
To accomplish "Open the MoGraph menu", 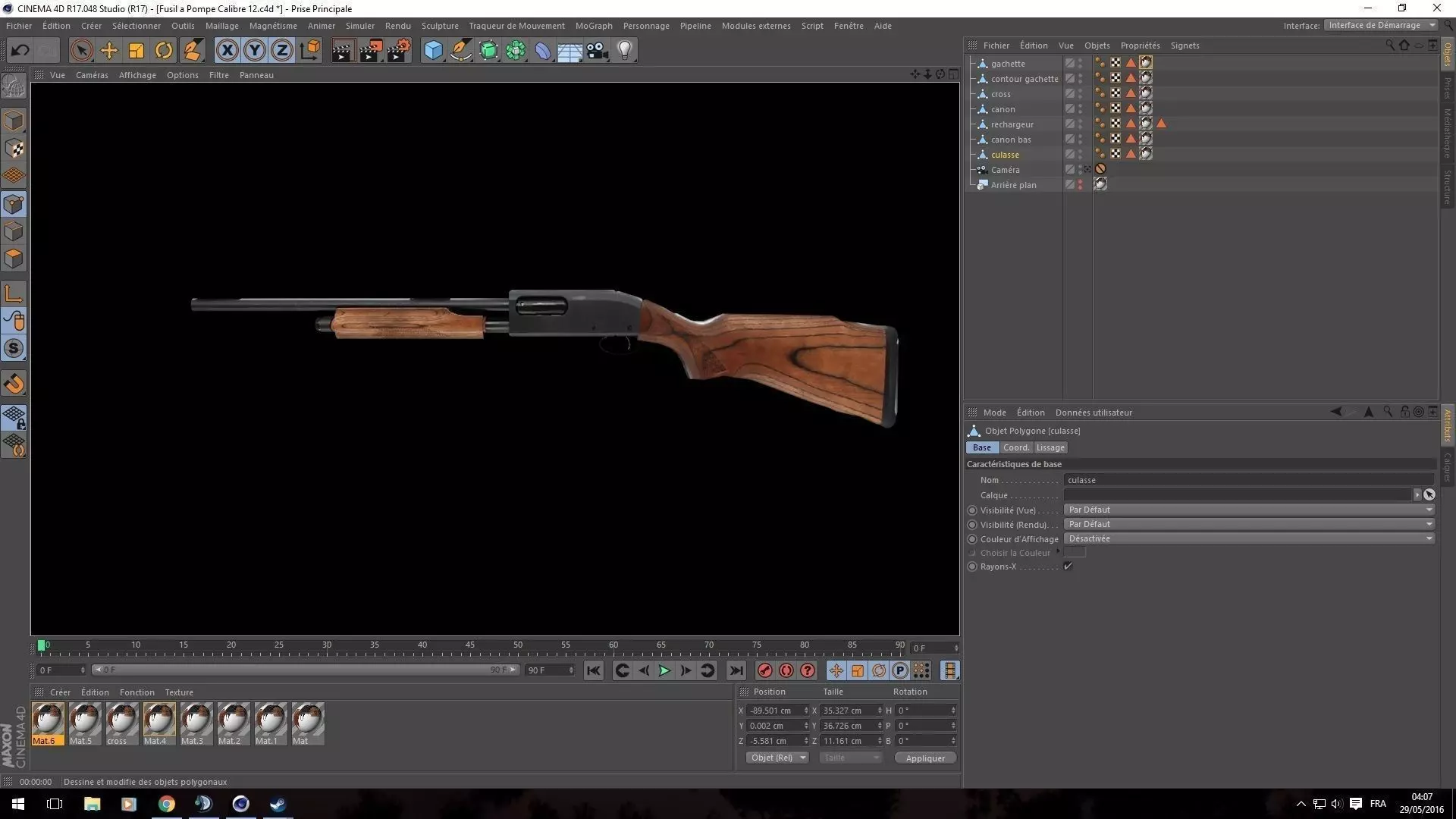I will tap(593, 26).
